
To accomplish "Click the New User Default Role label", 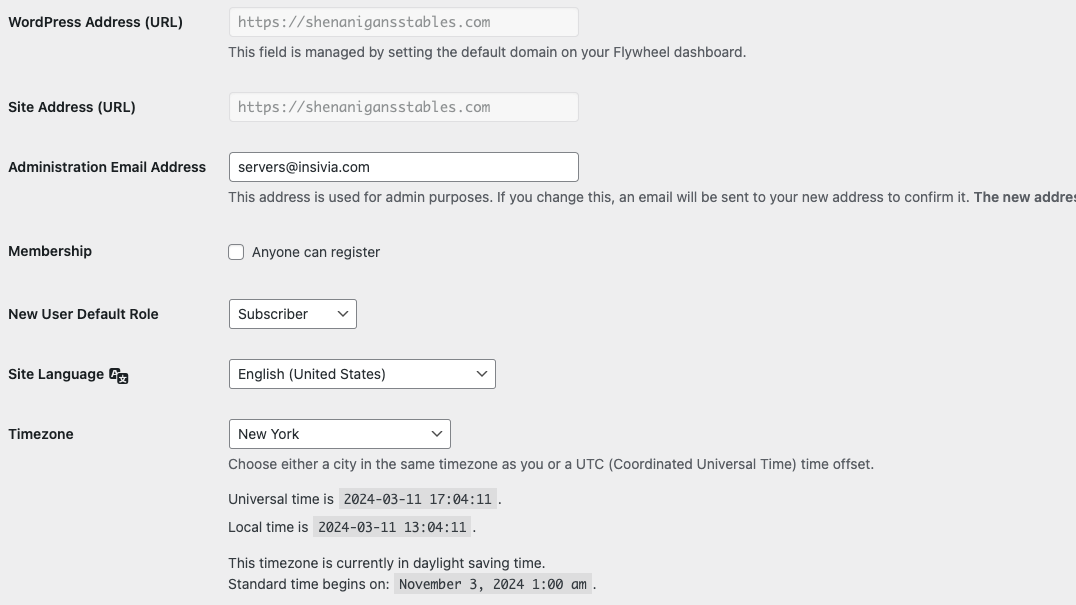I will [x=83, y=314].
